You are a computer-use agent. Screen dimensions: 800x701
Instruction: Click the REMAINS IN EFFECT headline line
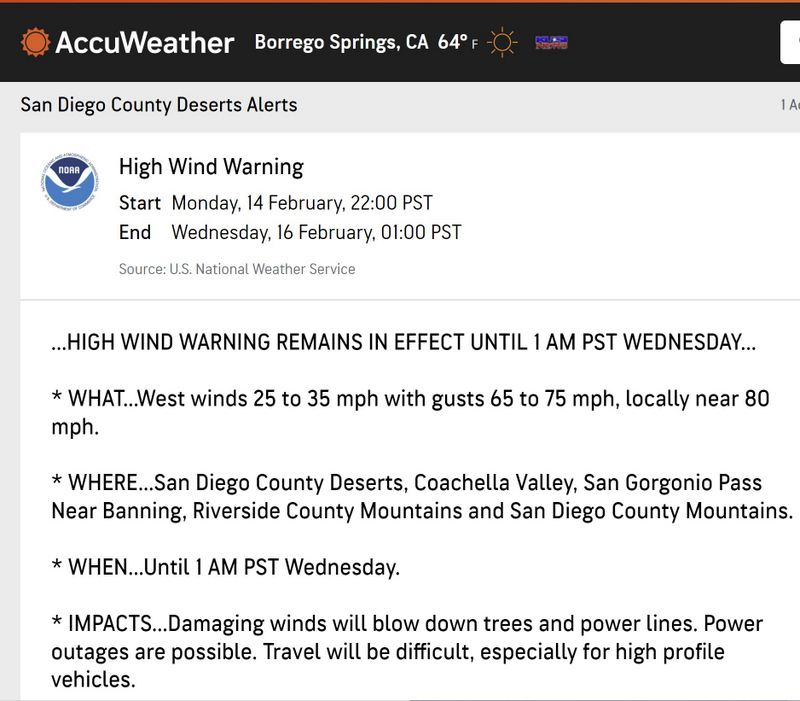pyautogui.click(x=404, y=342)
